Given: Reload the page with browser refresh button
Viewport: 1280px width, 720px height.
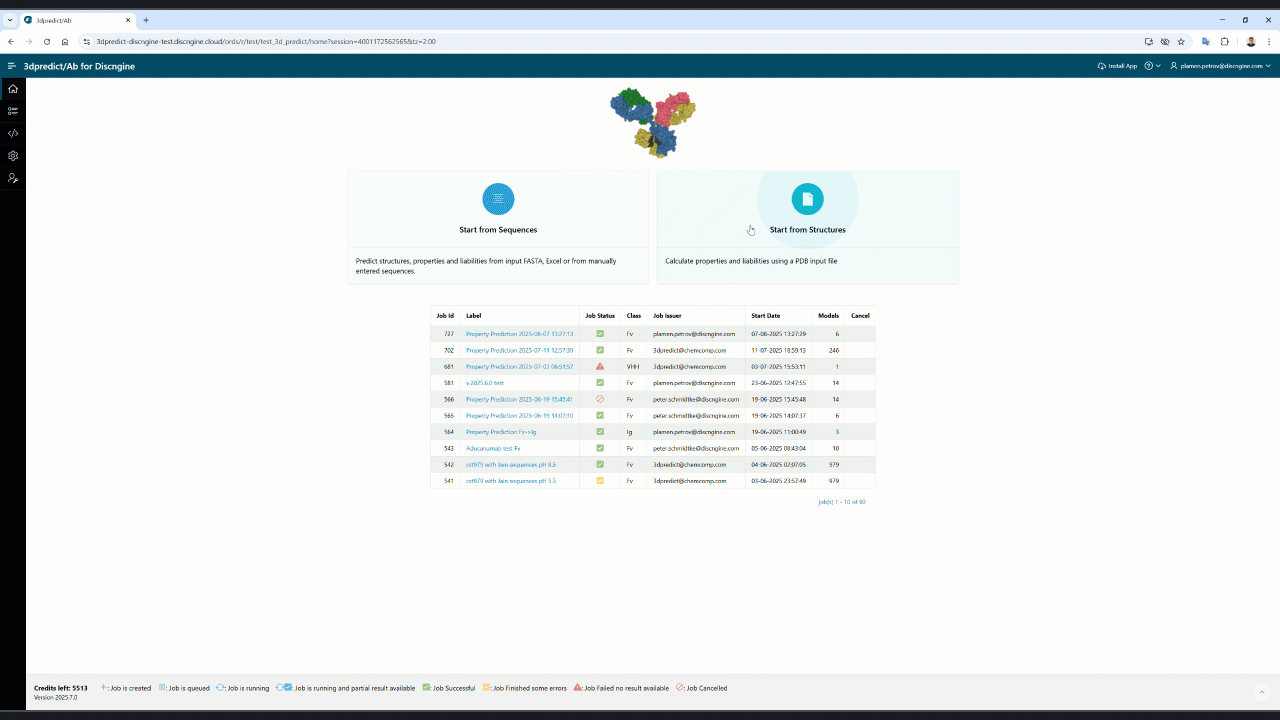Looking at the screenshot, I should 47,42.
